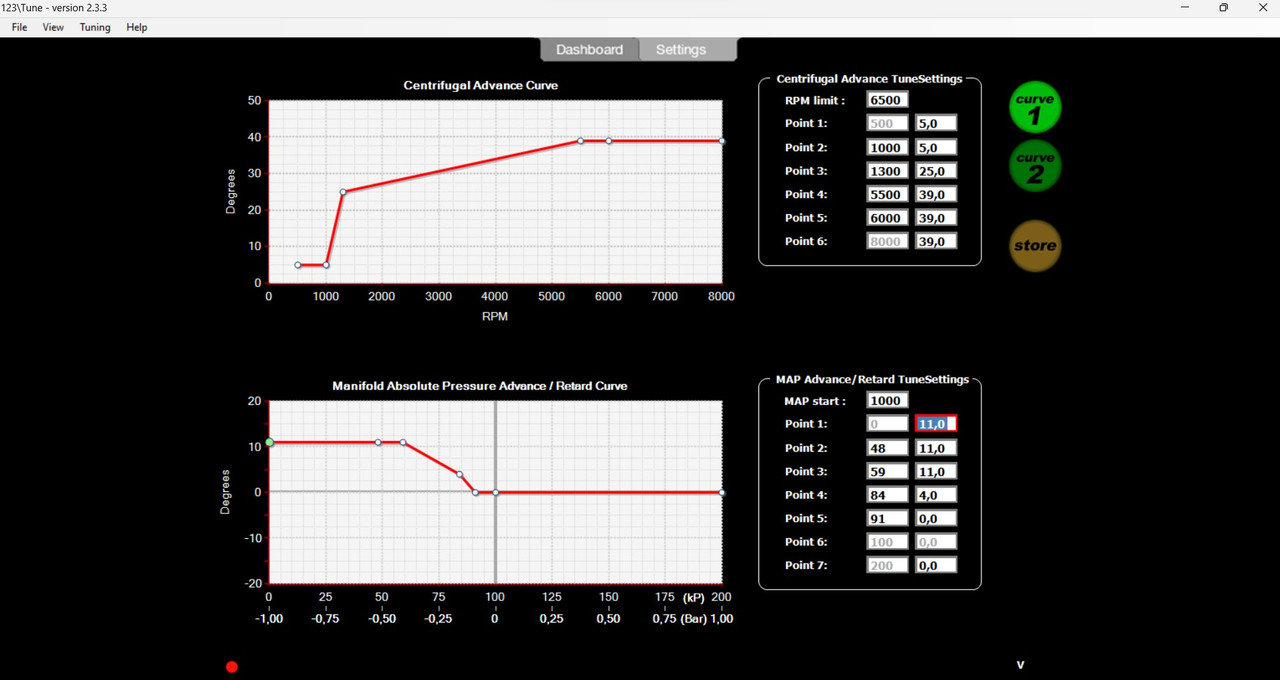Viewport: 1280px width, 680px height.
Task: Edit MAP Point 4 pressure 84 field
Action: [x=887, y=494]
